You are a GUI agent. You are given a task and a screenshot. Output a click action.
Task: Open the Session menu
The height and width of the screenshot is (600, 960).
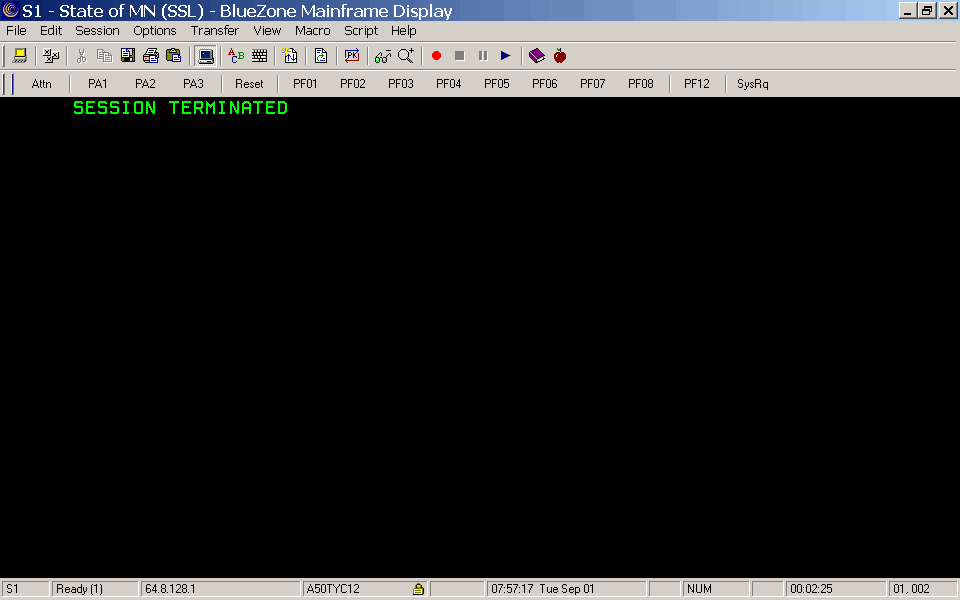coord(97,31)
